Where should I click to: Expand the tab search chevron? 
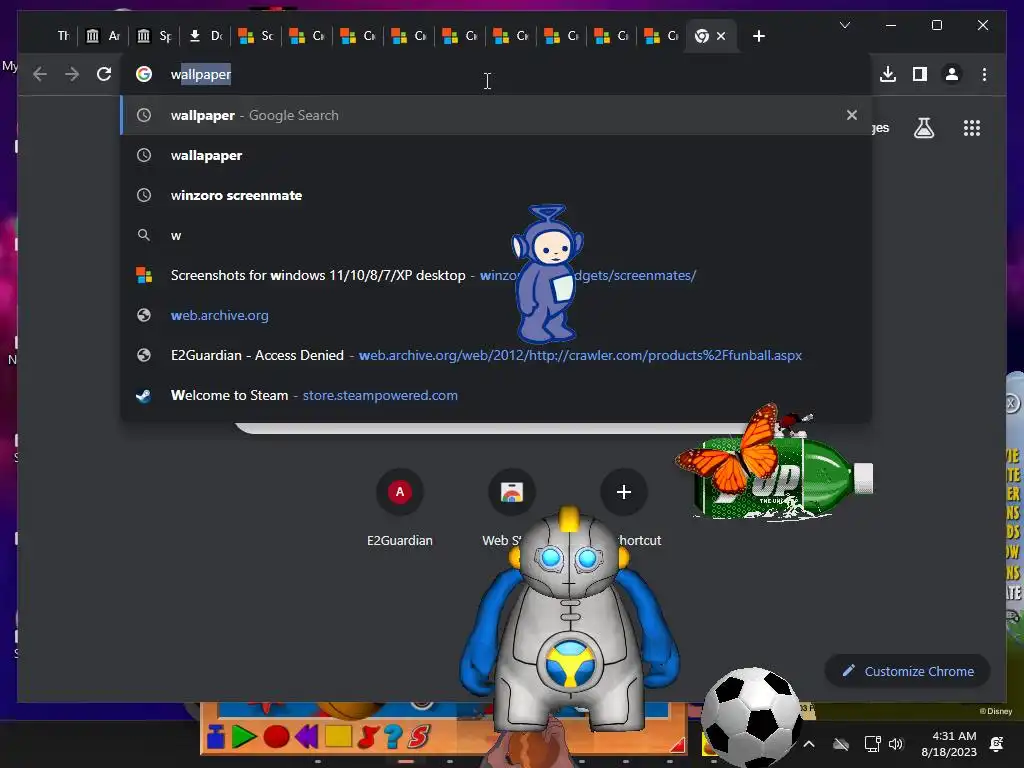844,25
